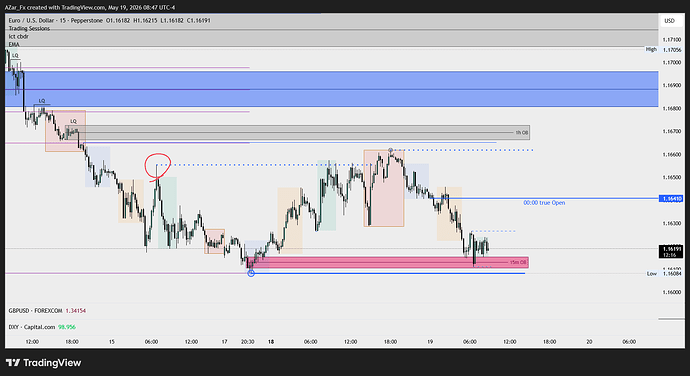
Task: Click the 19 date label on the time axis
Action: coord(430,342)
